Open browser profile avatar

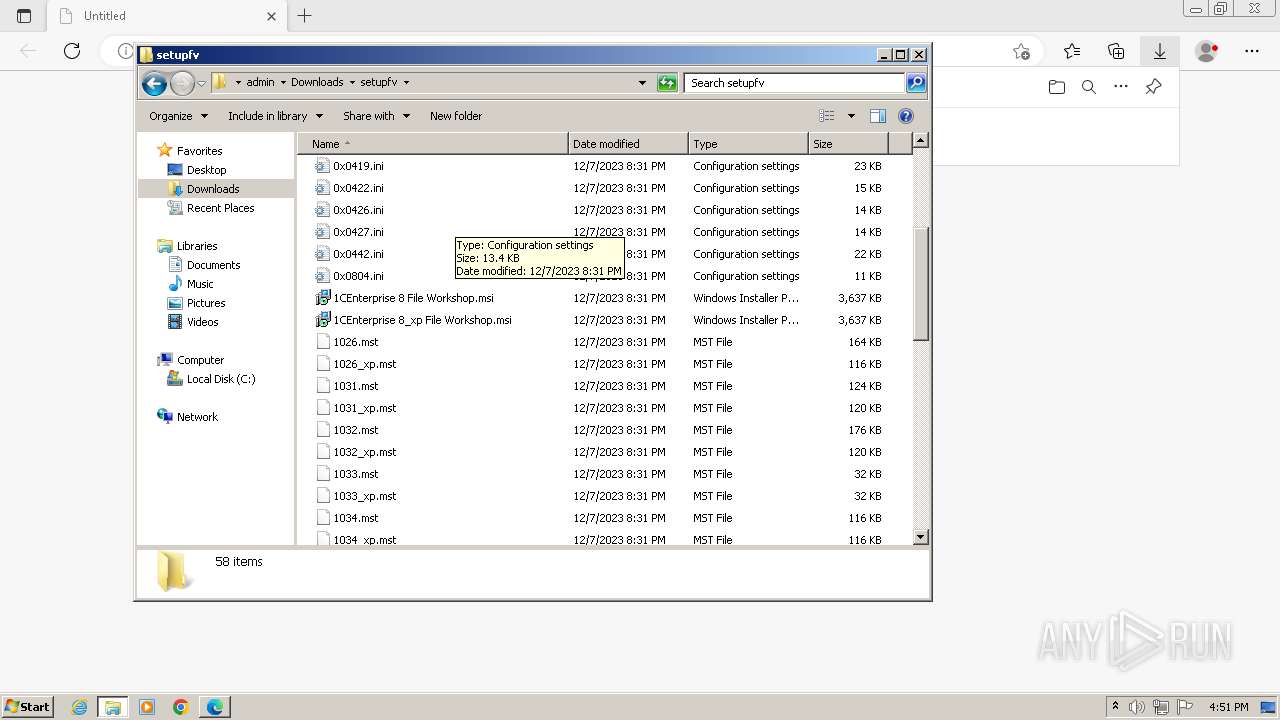click(1207, 51)
